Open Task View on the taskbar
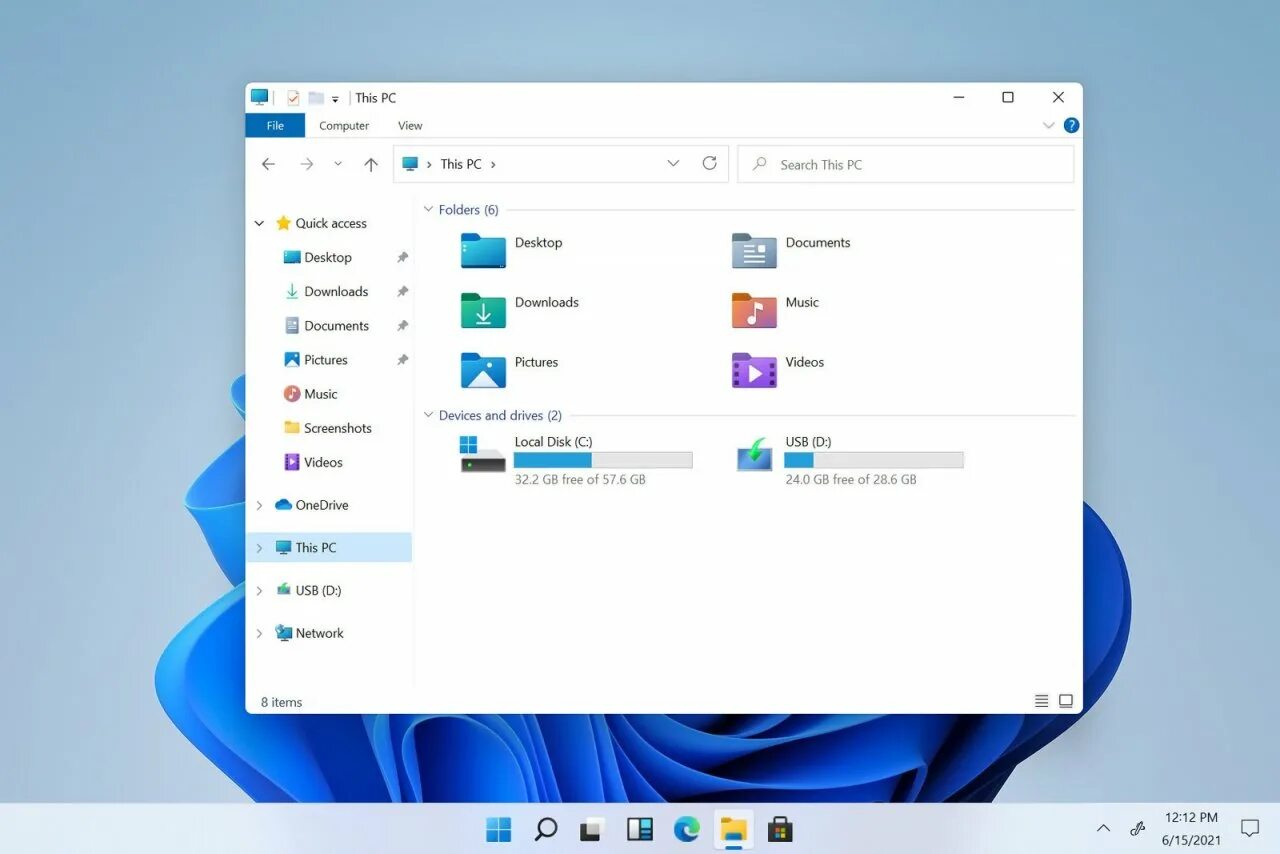Viewport: 1280px width, 854px height. [x=592, y=829]
